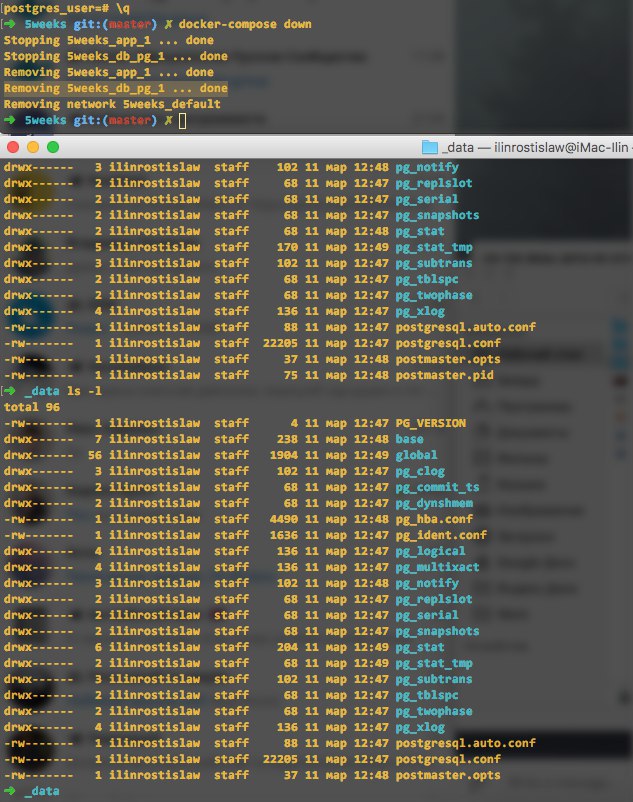Click the 'global' directory name
This screenshot has height=802, width=633.
[416, 455]
